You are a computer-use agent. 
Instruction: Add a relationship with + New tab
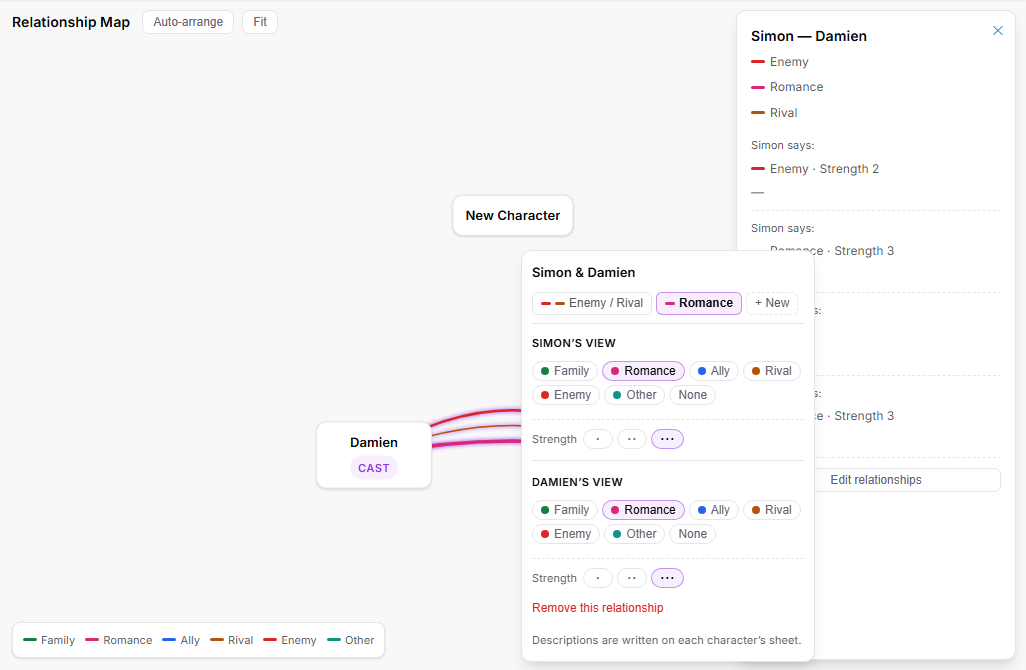772,303
